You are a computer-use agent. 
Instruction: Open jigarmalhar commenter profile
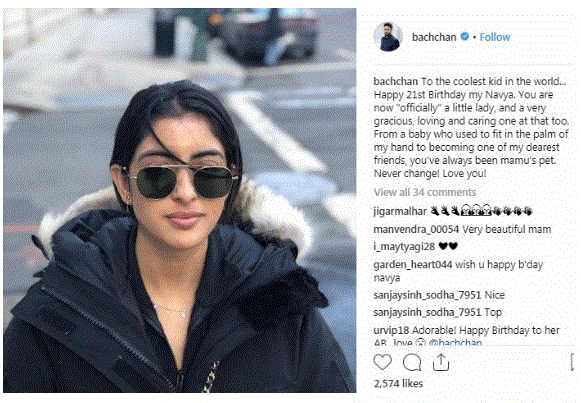pyautogui.click(x=400, y=212)
